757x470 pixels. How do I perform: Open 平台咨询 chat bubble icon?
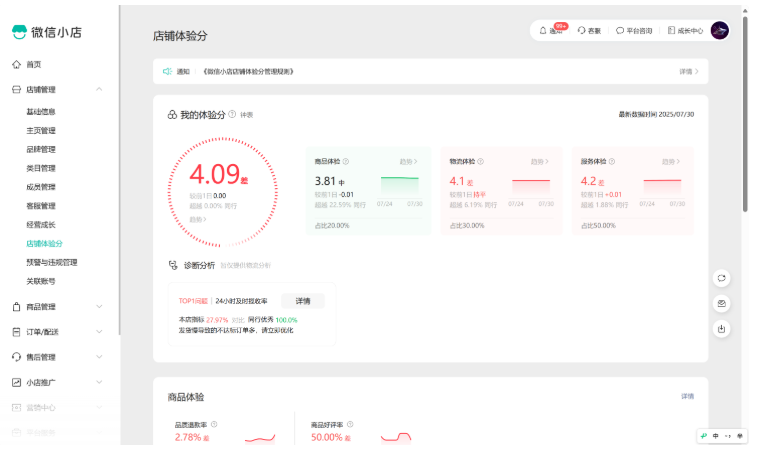[x=620, y=31]
